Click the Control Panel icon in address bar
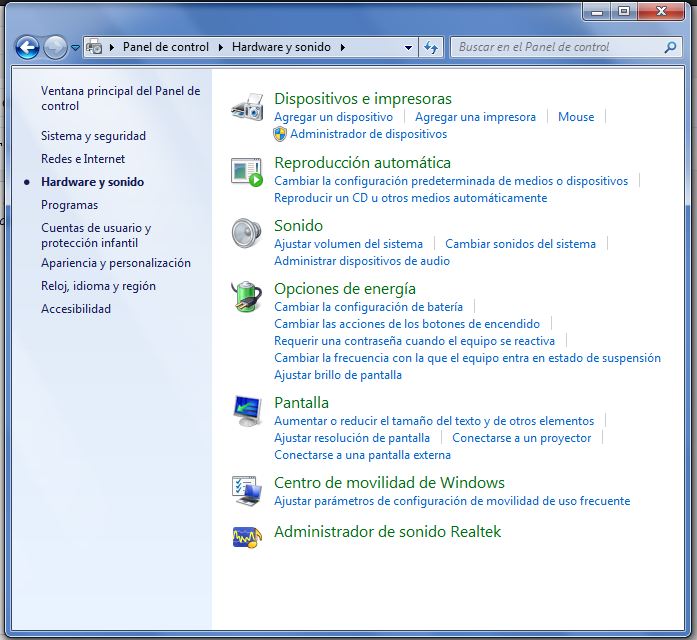 (94, 47)
